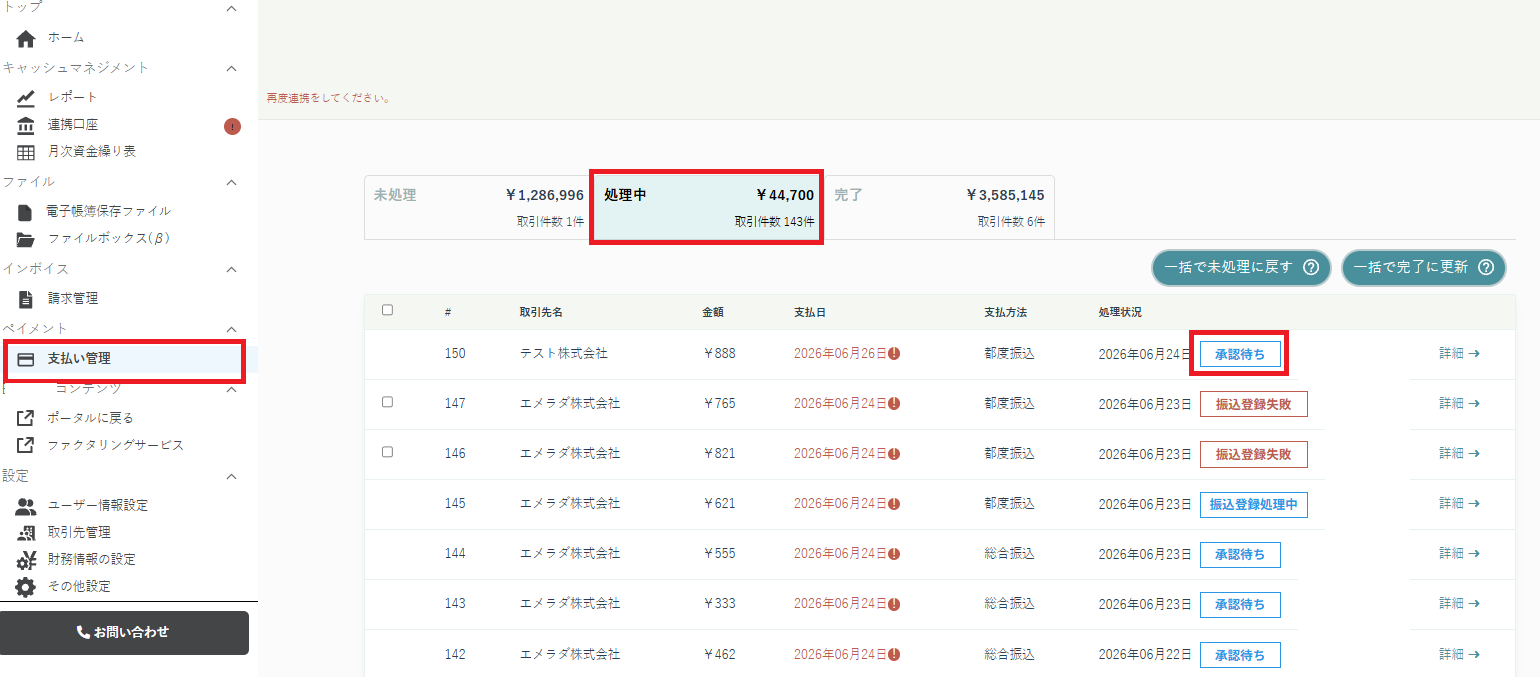The height and width of the screenshot is (677, 1540).
Task: Click the 電子帳簿保存ファイル document icon
Action: click(25, 212)
